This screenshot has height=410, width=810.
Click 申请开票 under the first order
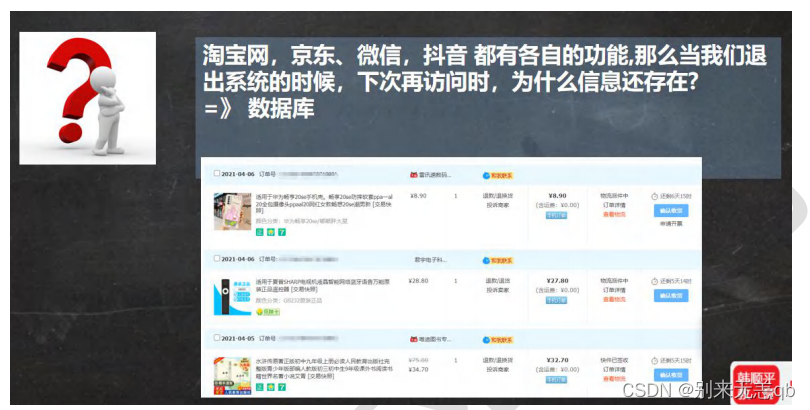tap(671, 224)
